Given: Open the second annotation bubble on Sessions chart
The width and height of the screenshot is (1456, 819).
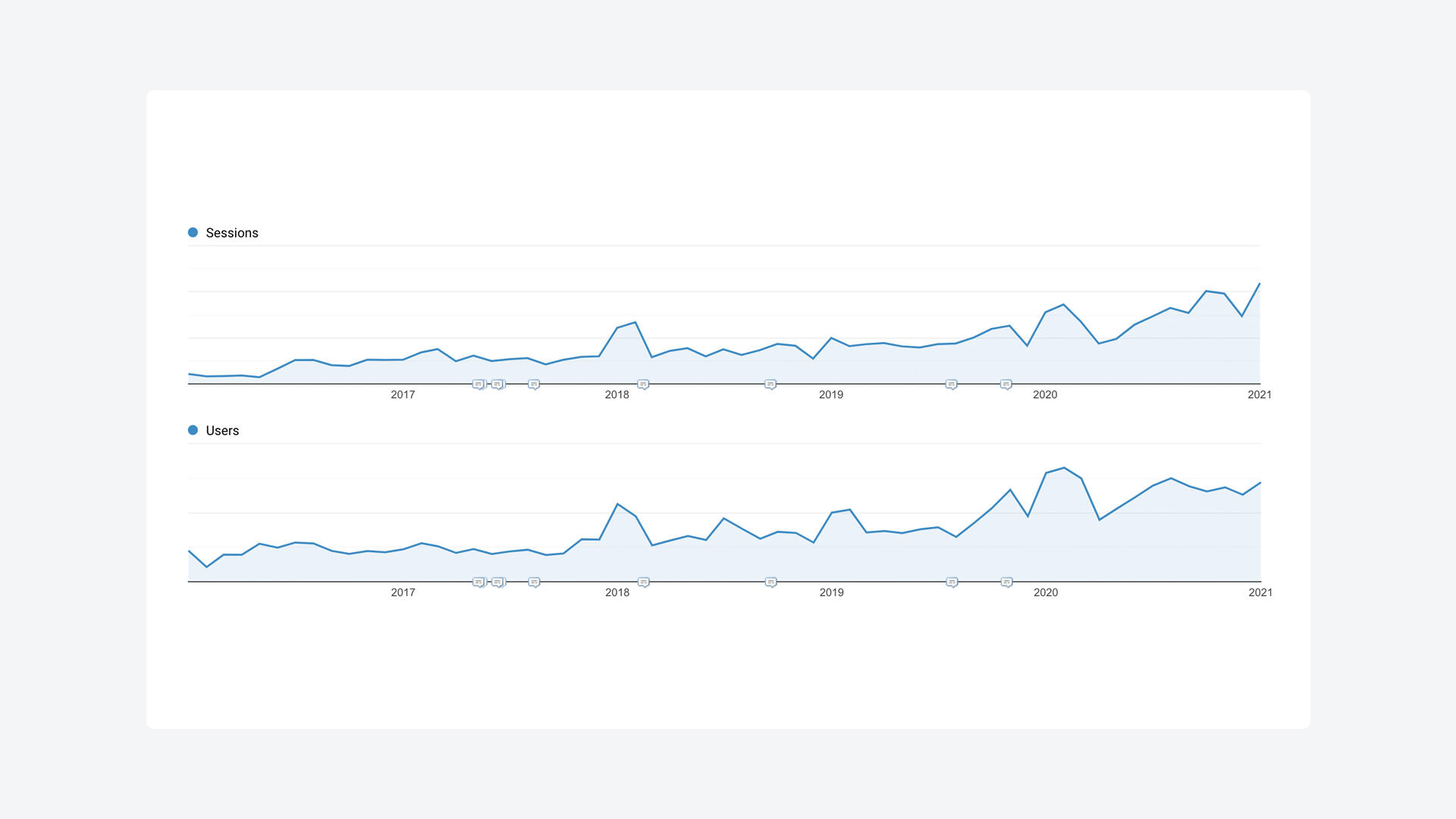Looking at the screenshot, I should [x=497, y=384].
